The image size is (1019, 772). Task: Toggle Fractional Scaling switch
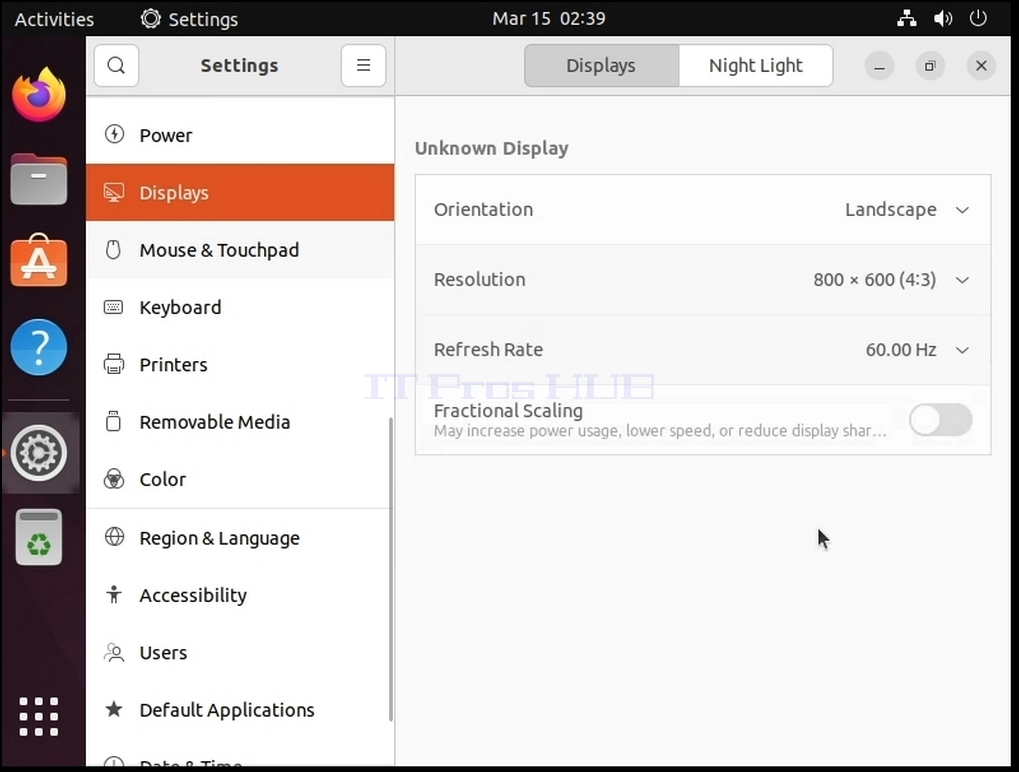pyautogui.click(x=940, y=420)
